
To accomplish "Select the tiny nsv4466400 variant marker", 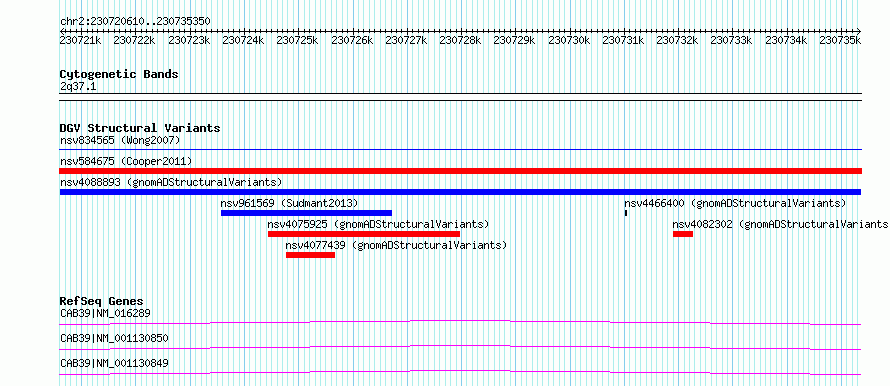I will pyautogui.click(x=625, y=213).
